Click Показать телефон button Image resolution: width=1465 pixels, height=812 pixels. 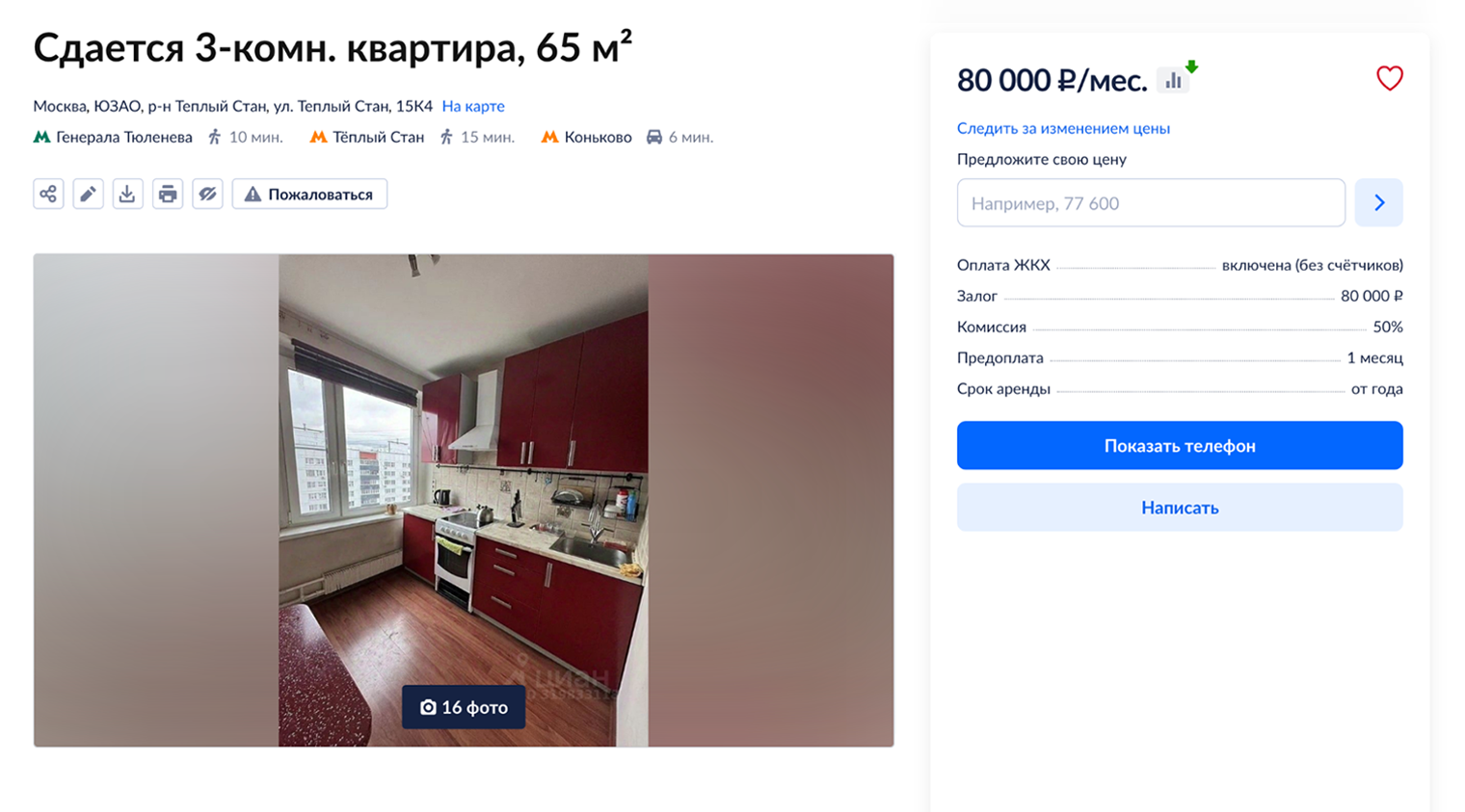[x=1180, y=445]
